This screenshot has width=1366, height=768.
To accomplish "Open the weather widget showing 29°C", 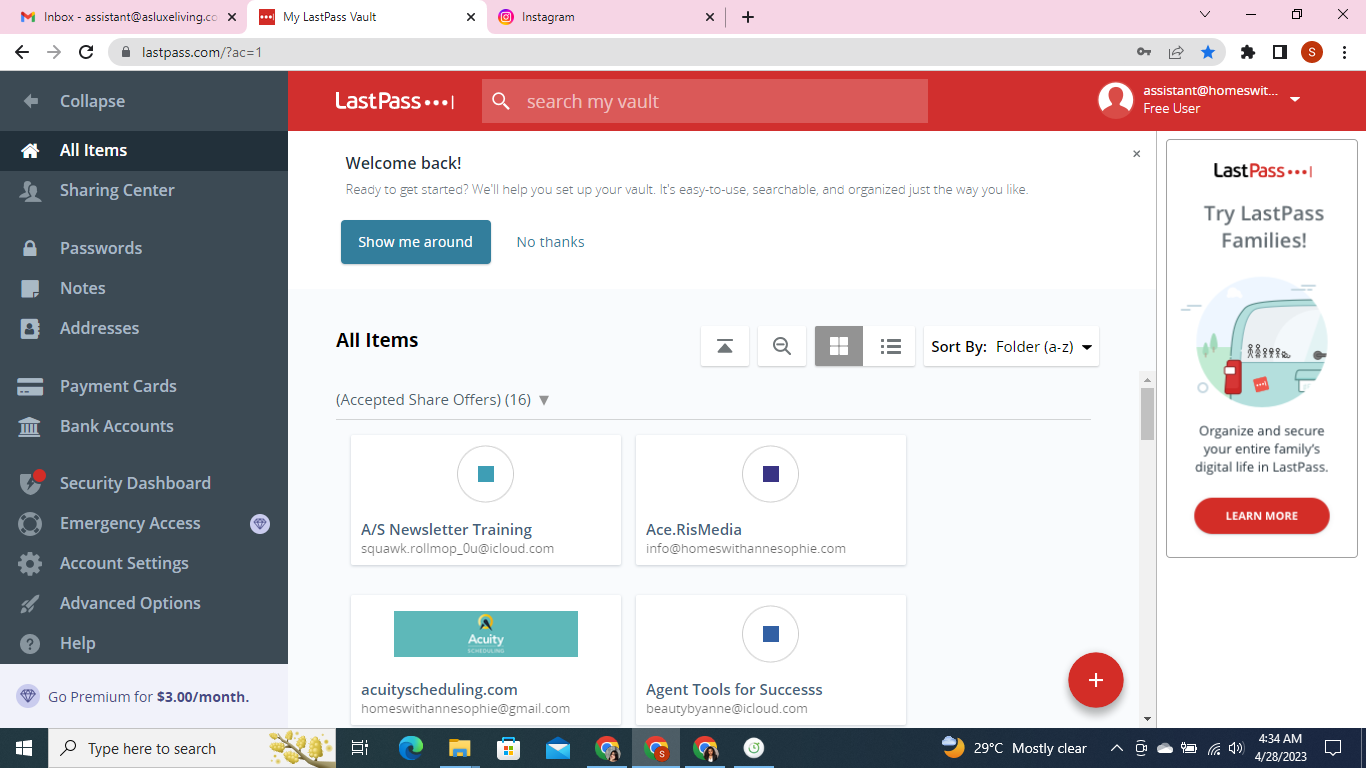I will click(x=1014, y=748).
